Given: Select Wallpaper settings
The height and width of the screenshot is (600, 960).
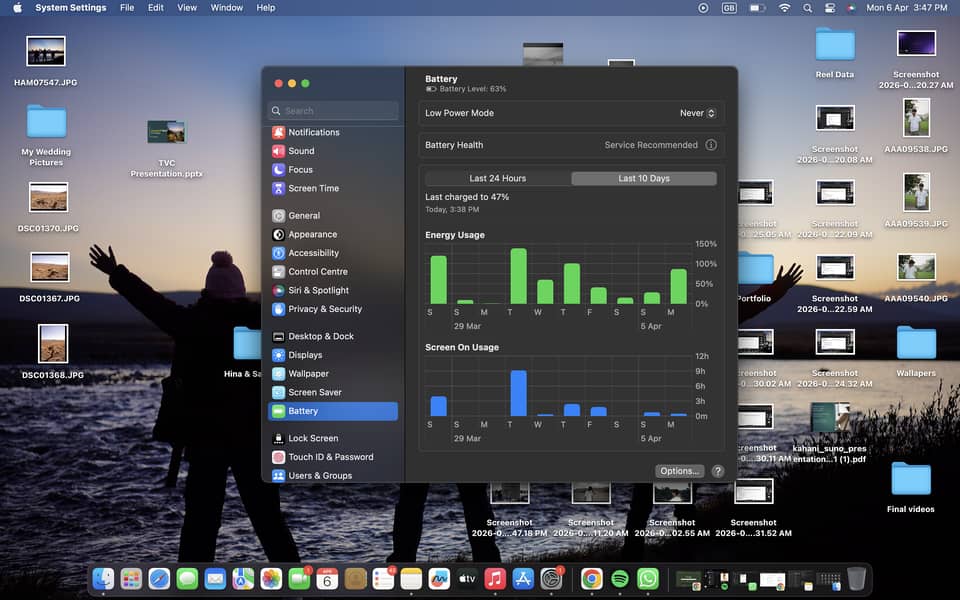Looking at the screenshot, I should (x=312, y=373).
